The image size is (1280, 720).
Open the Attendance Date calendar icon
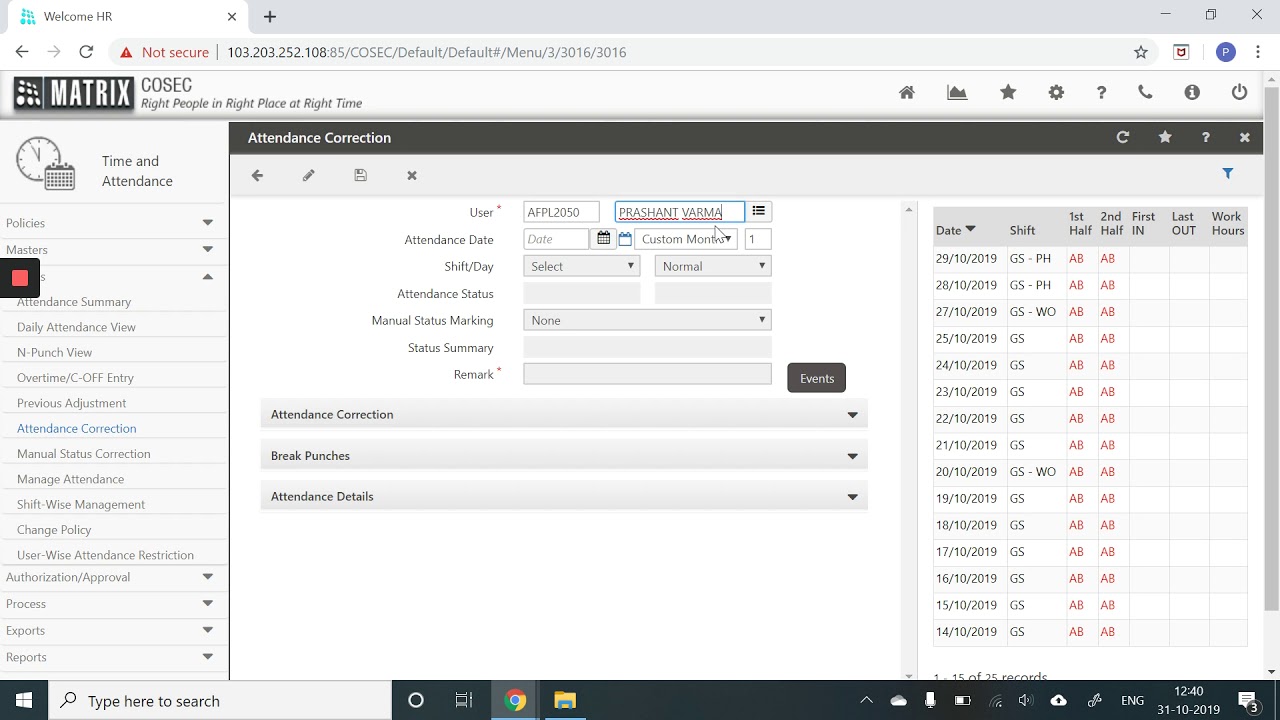603,238
